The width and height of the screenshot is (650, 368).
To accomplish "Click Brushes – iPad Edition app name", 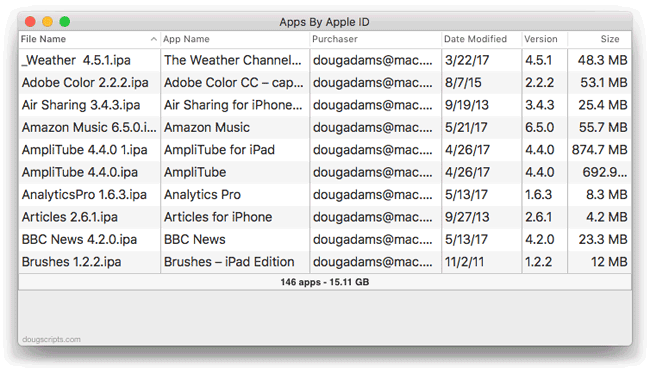I will click(x=229, y=261).
